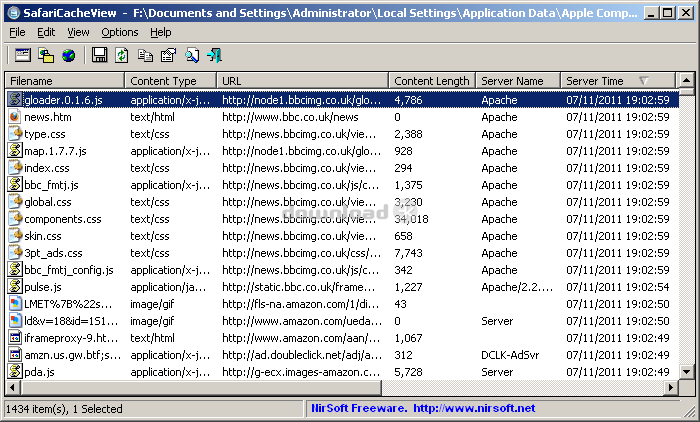Click the Save floppy disk icon
This screenshot has height=422, width=700.
100,55
